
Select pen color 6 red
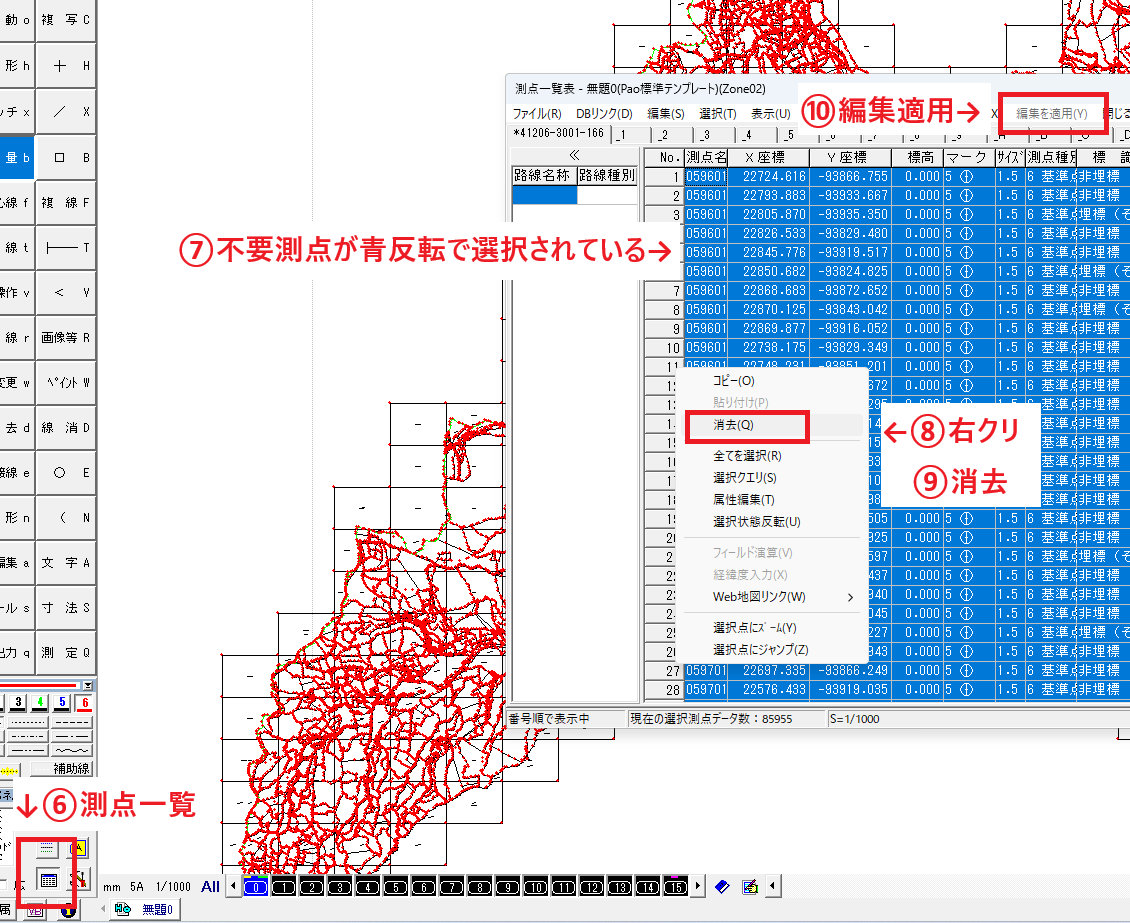pos(85,702)
